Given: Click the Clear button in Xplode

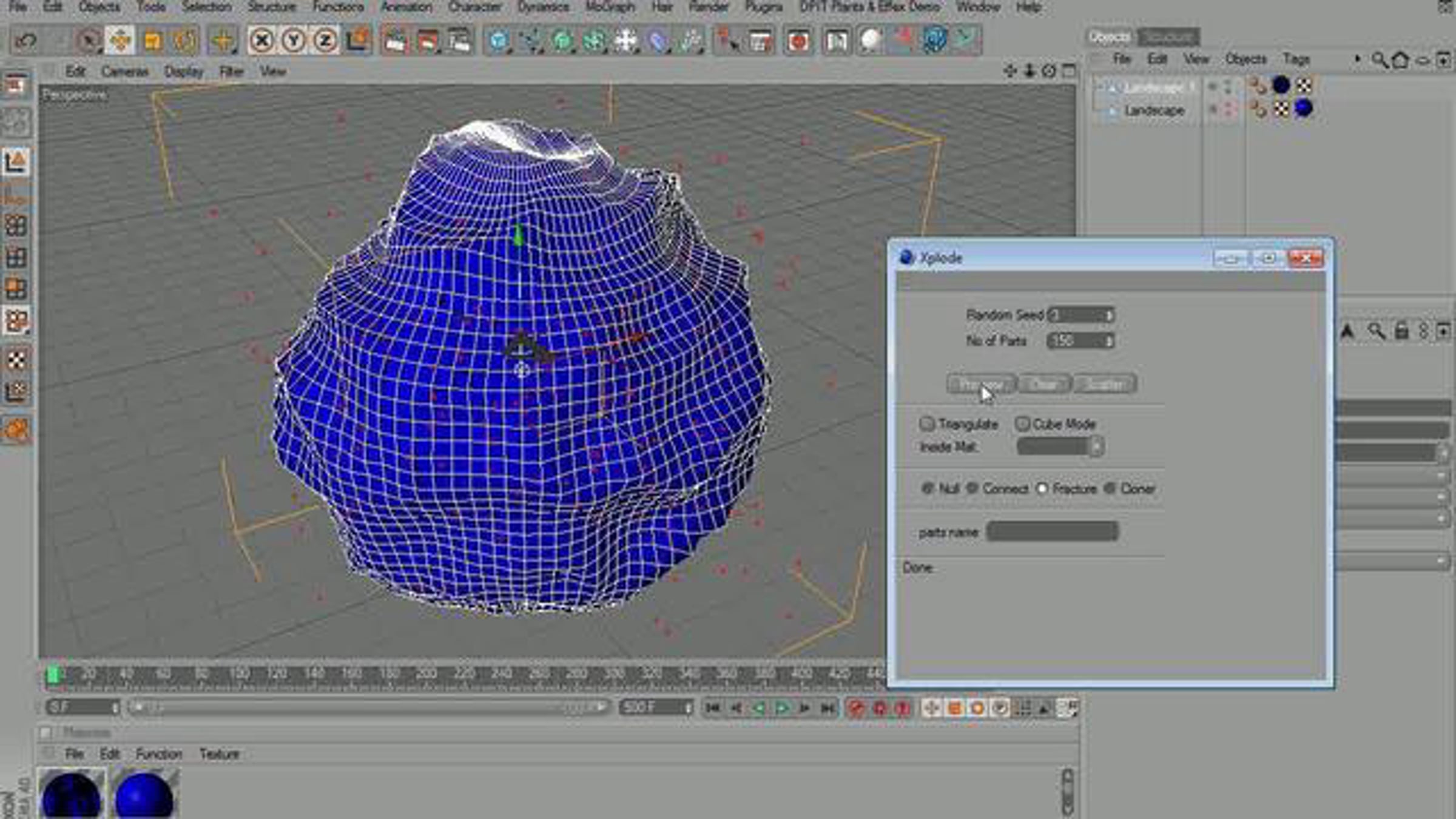Looking at the screenshot, I should coord(1044,384).
